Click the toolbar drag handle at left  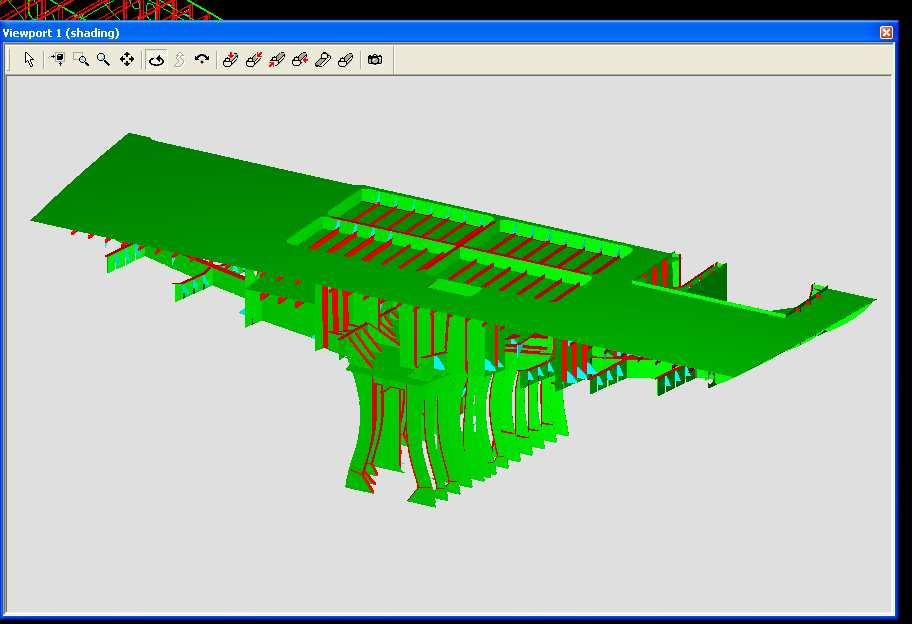coord(9,59)
